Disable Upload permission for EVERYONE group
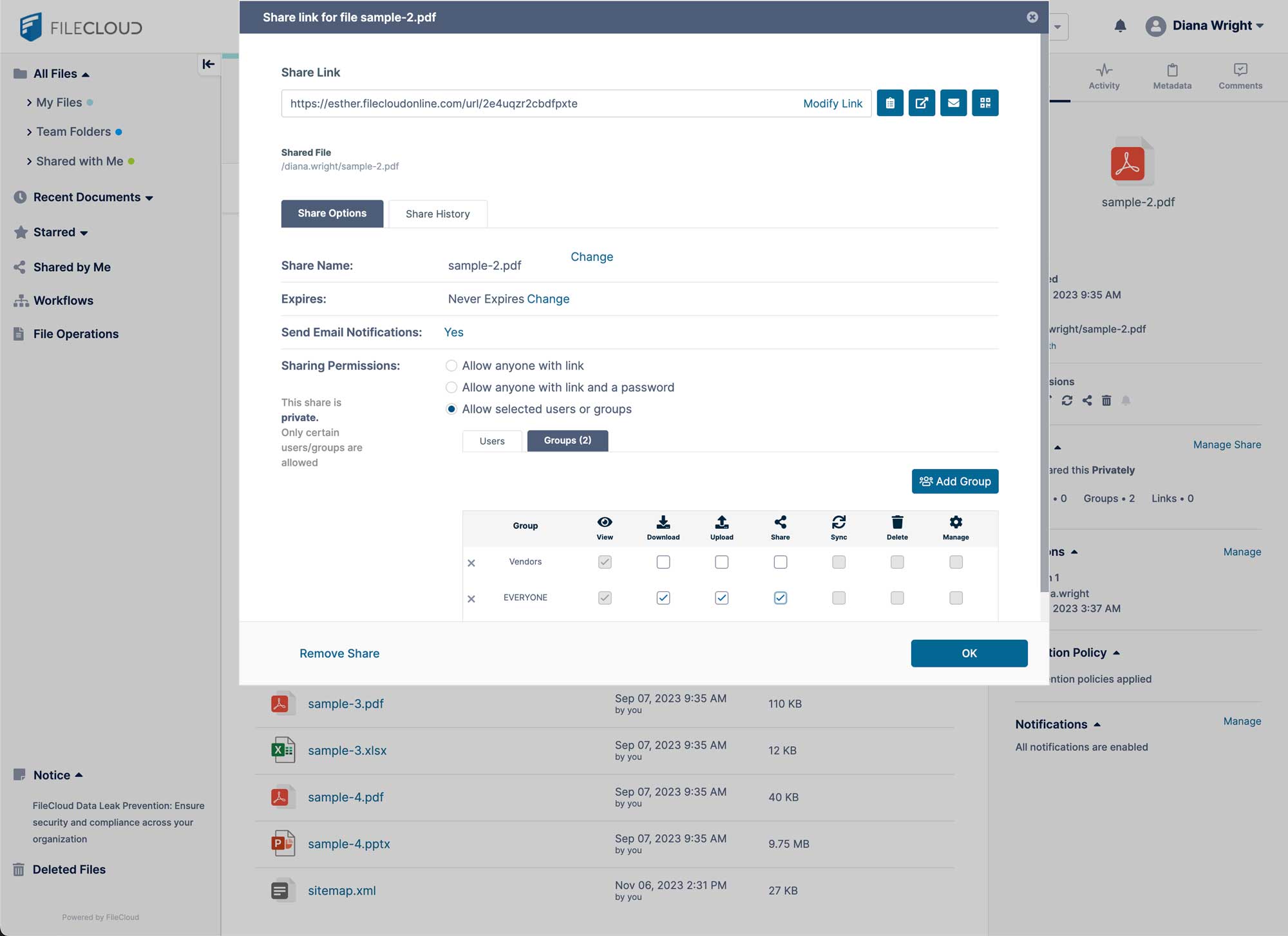The image size is (1288, 936). click(x=721, y=597)
